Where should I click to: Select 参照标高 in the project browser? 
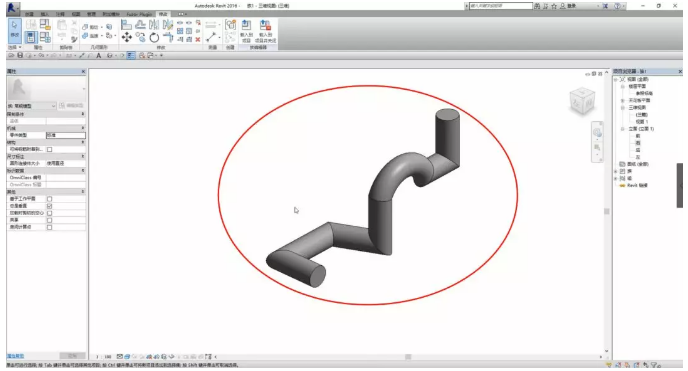[x=644, y=93]
